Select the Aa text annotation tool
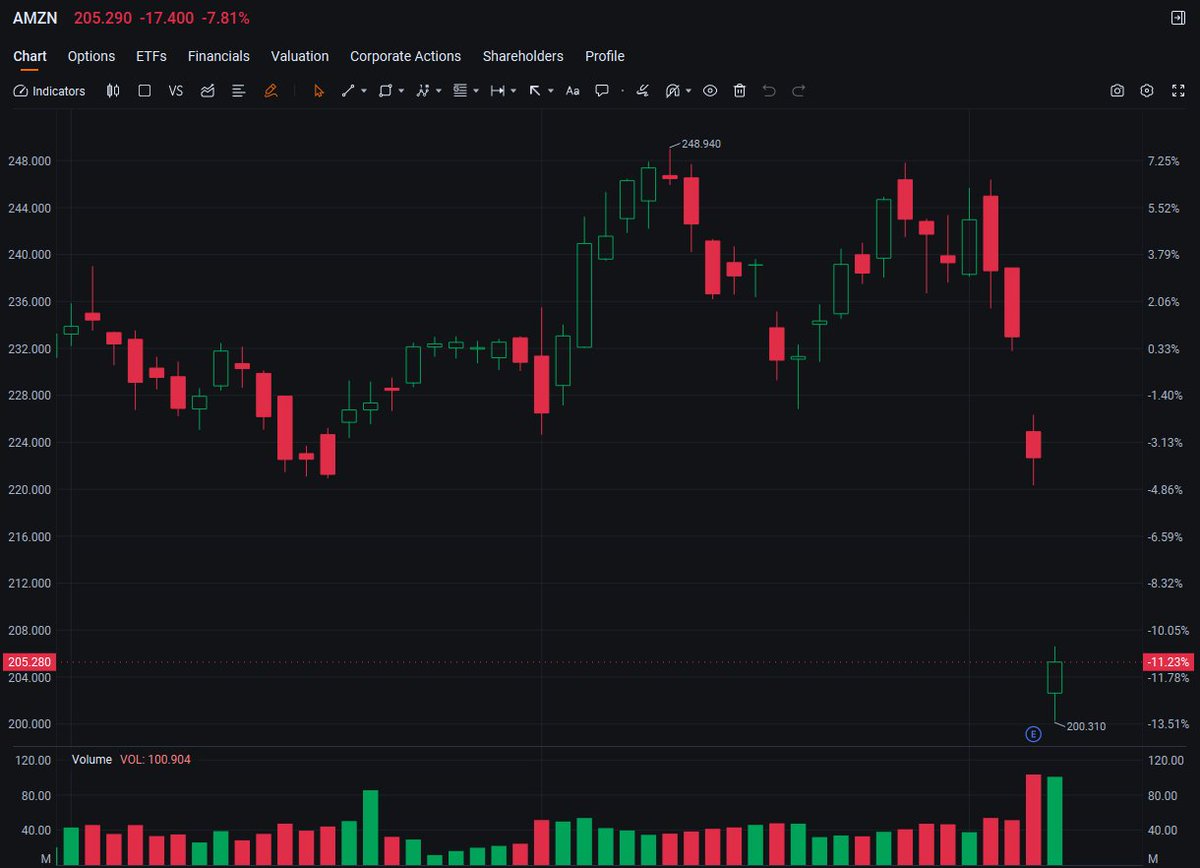 [x=572, y=91]
